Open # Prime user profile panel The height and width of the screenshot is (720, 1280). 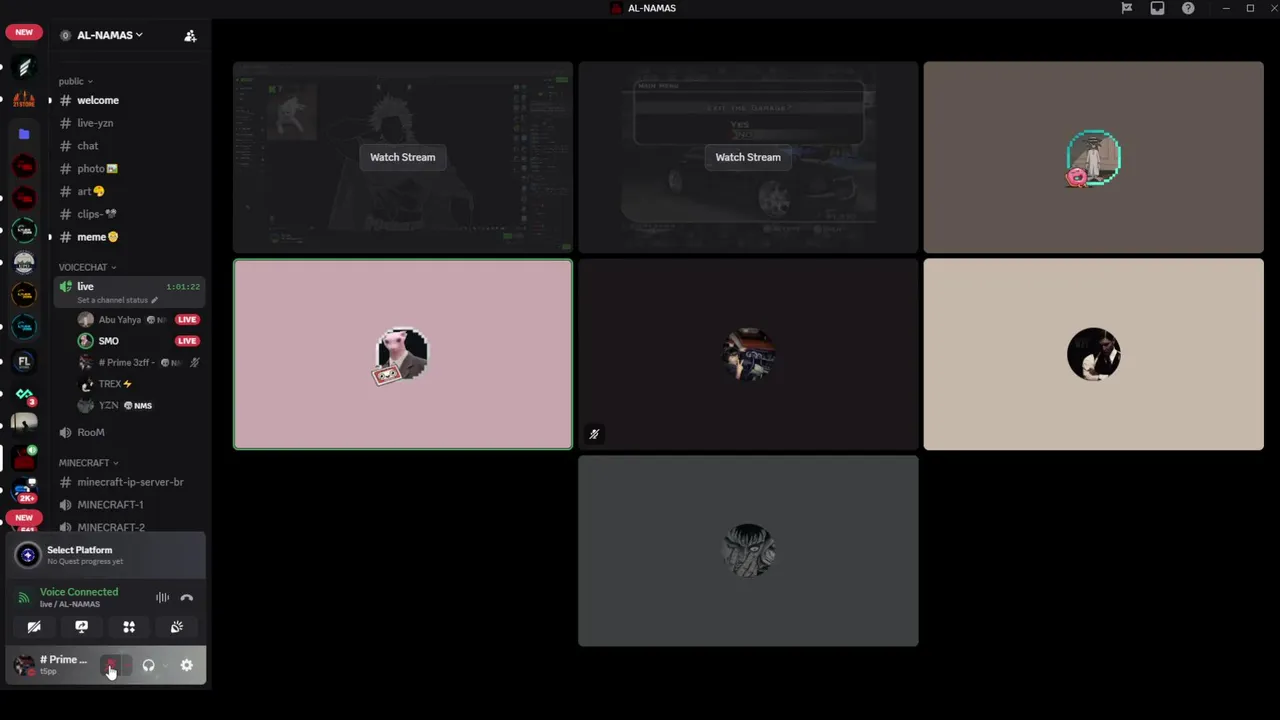(x=52, y=665)
